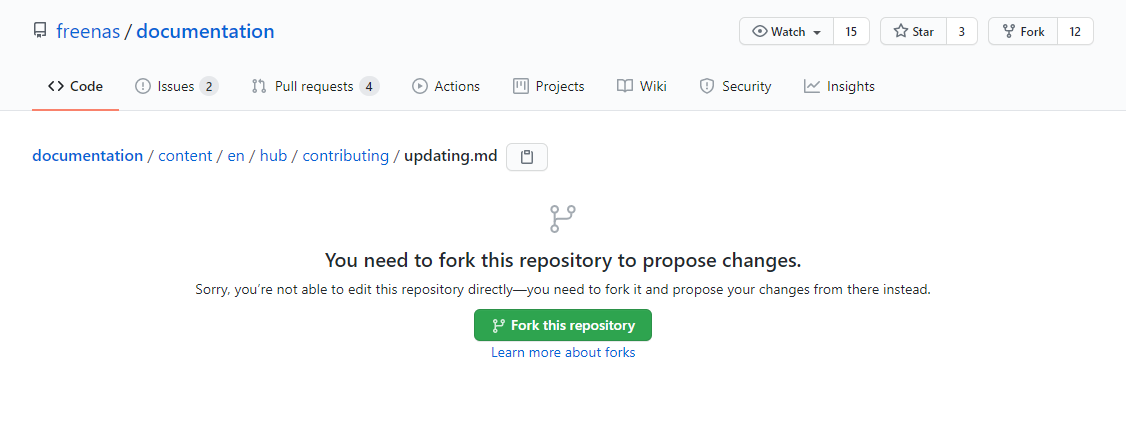Navigate to contributing folder in breadcrumb
Image resolution: width=1126 pixels, height=441 pixels.
click(x=345, y=156)
